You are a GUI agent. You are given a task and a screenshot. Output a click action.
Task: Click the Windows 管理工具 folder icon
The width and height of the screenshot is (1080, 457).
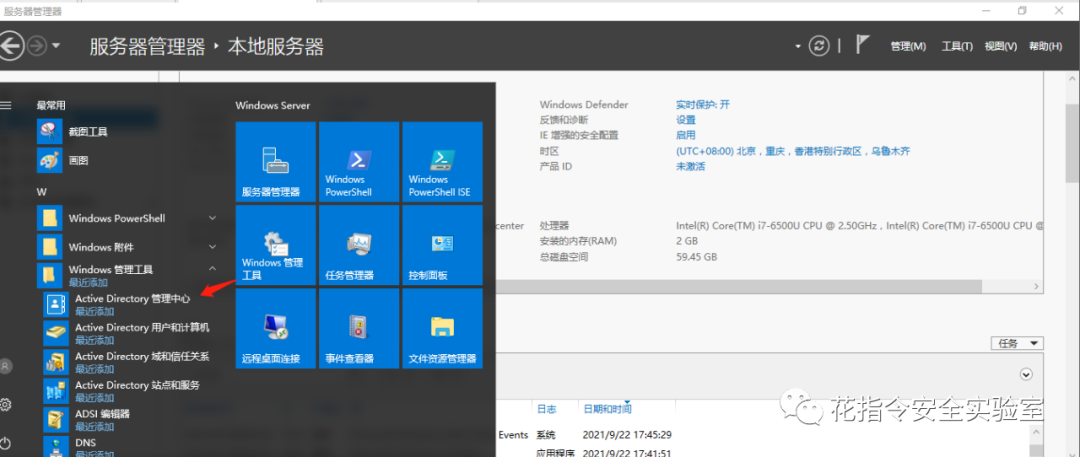[x=50, y=275]
